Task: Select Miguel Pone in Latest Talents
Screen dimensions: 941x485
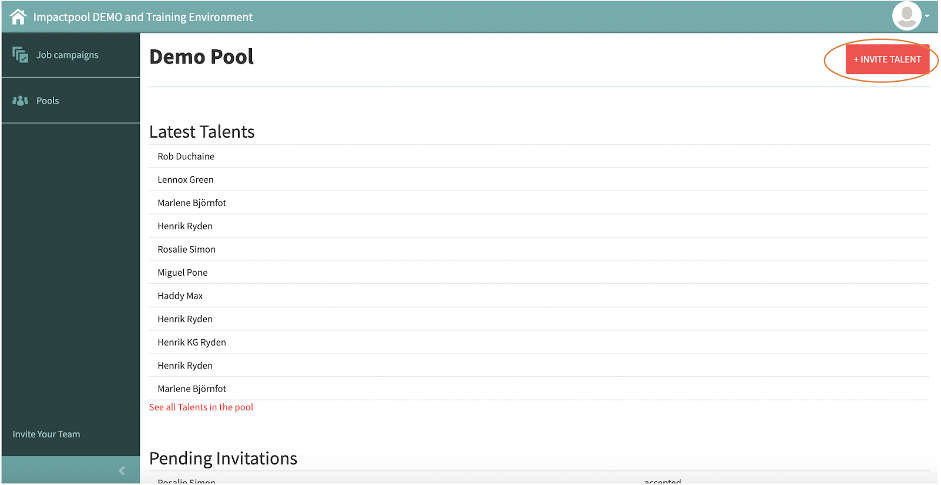Action: [x=182, y=273]
